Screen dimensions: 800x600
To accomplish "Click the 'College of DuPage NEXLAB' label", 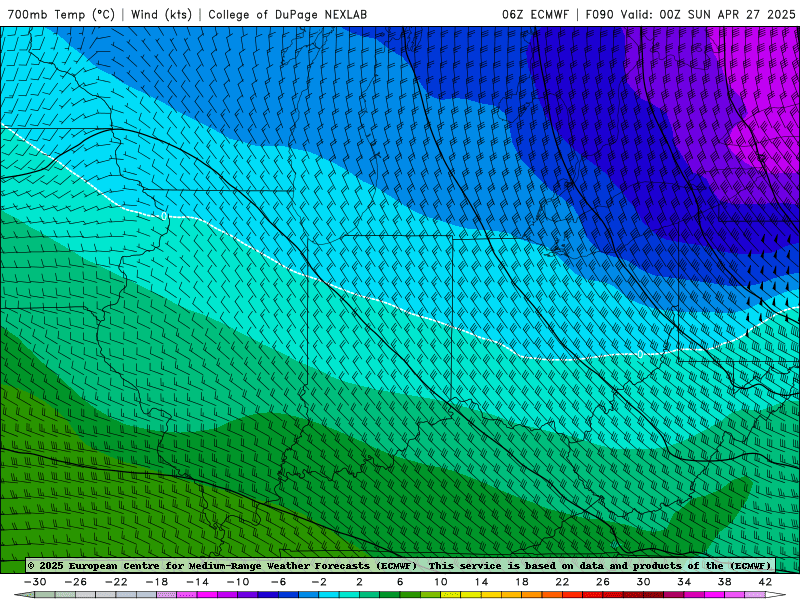I will click(287, 14).
